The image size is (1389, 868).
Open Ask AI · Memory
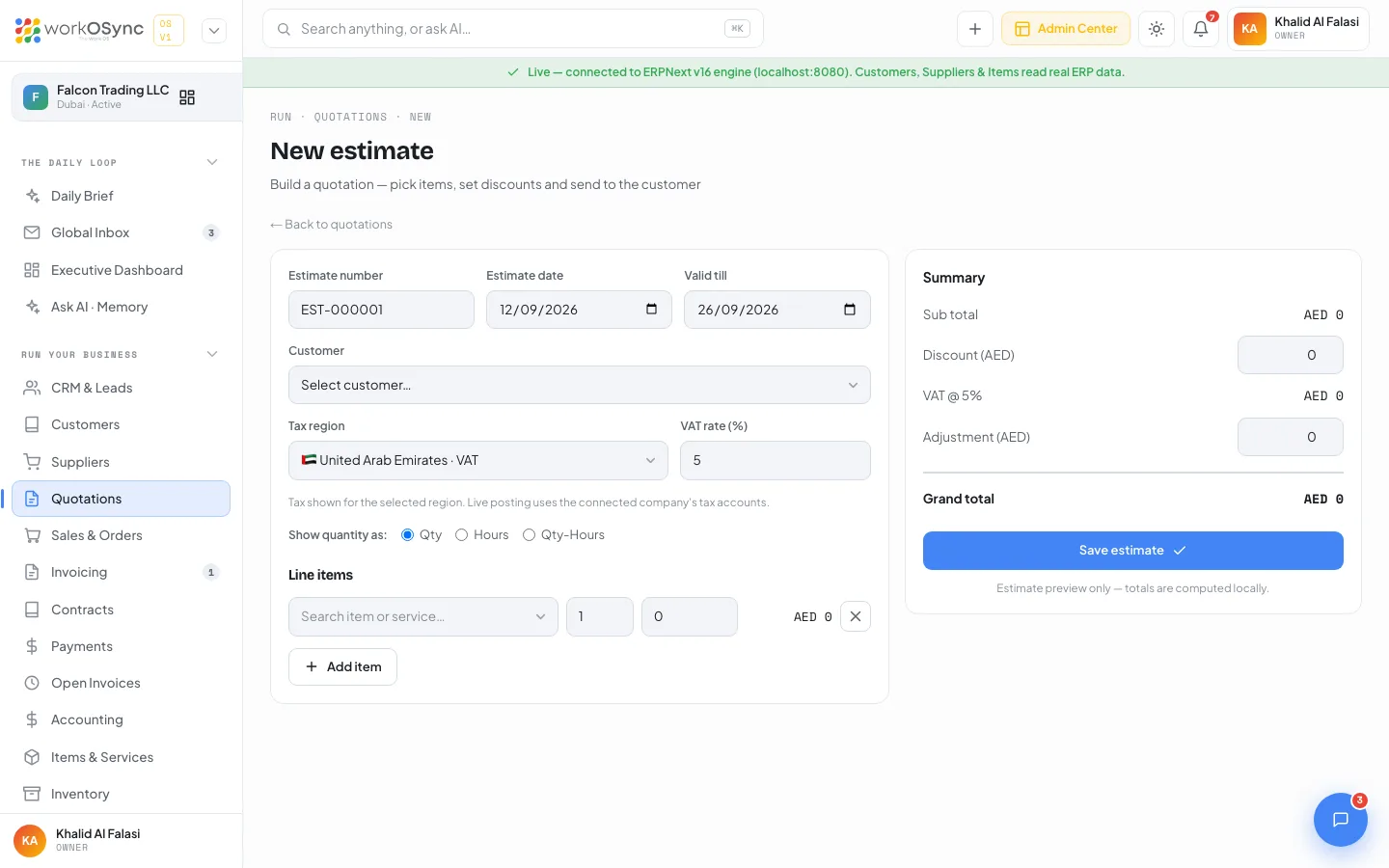(122, 307)
